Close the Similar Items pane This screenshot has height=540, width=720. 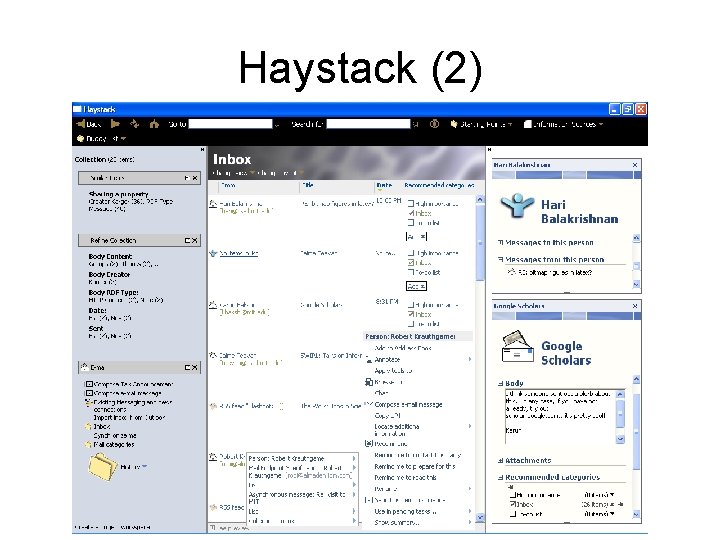point(195,178)
